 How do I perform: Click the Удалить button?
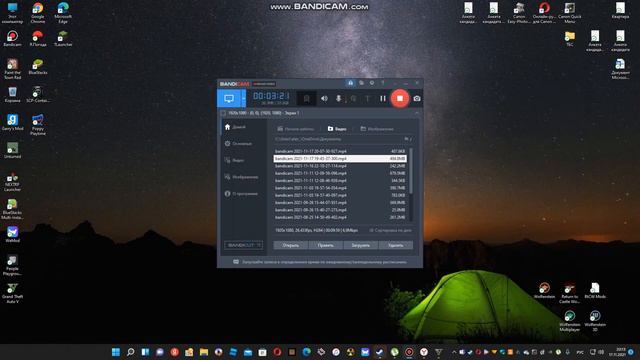click(x=396, y=245)
